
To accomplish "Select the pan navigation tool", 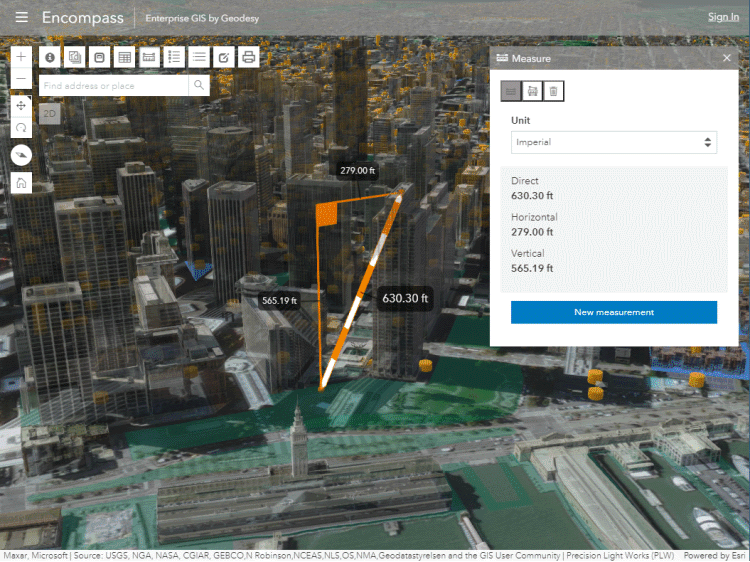I will [x=21, y=105].
